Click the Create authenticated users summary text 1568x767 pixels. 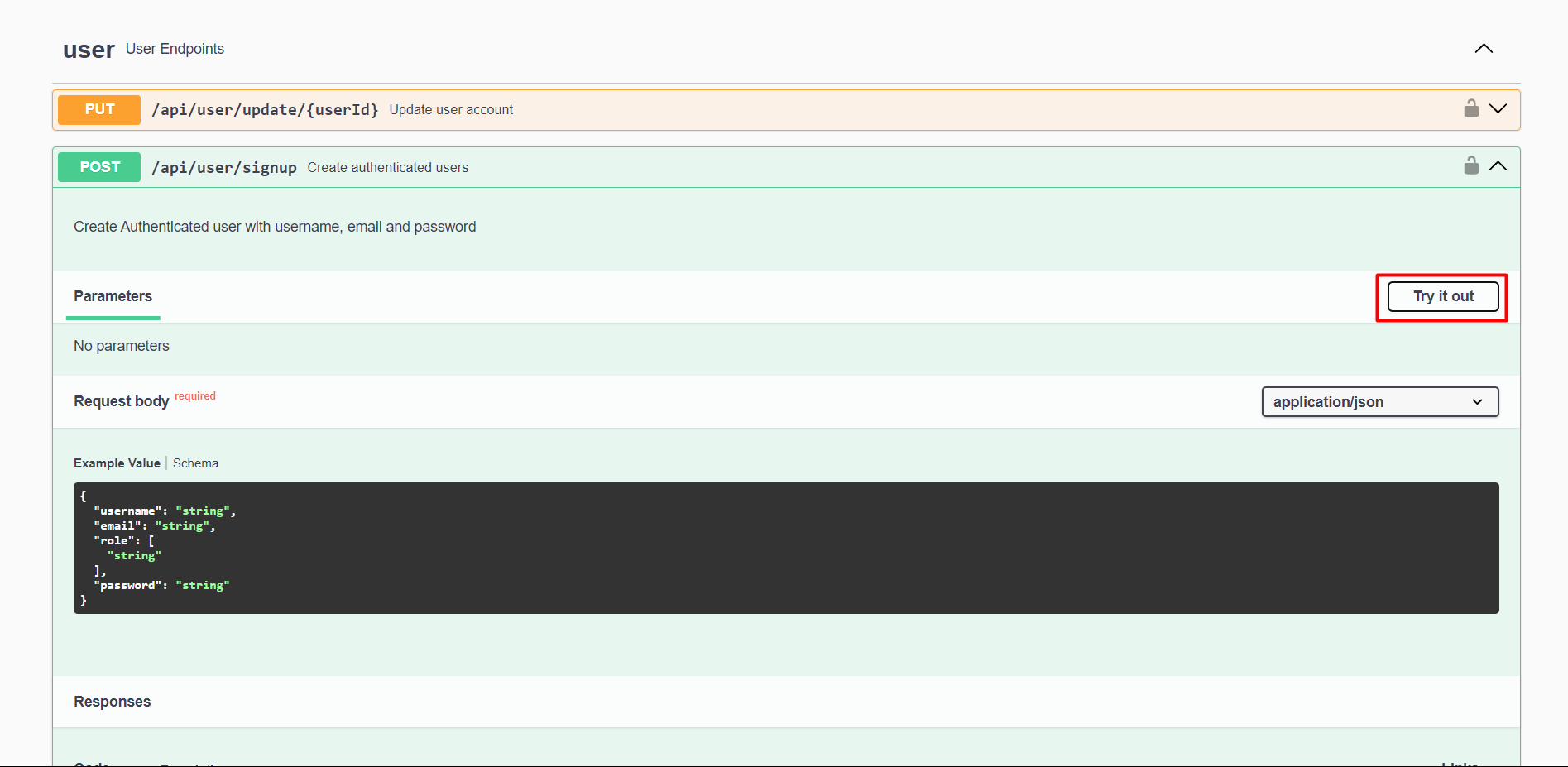coord(387,167)
